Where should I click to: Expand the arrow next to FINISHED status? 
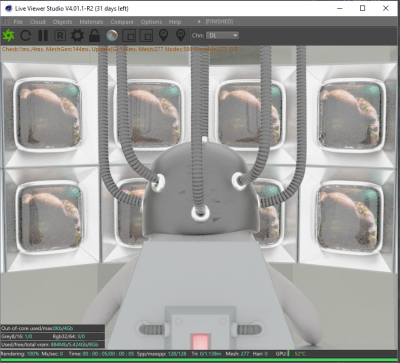tap(199, 22)
